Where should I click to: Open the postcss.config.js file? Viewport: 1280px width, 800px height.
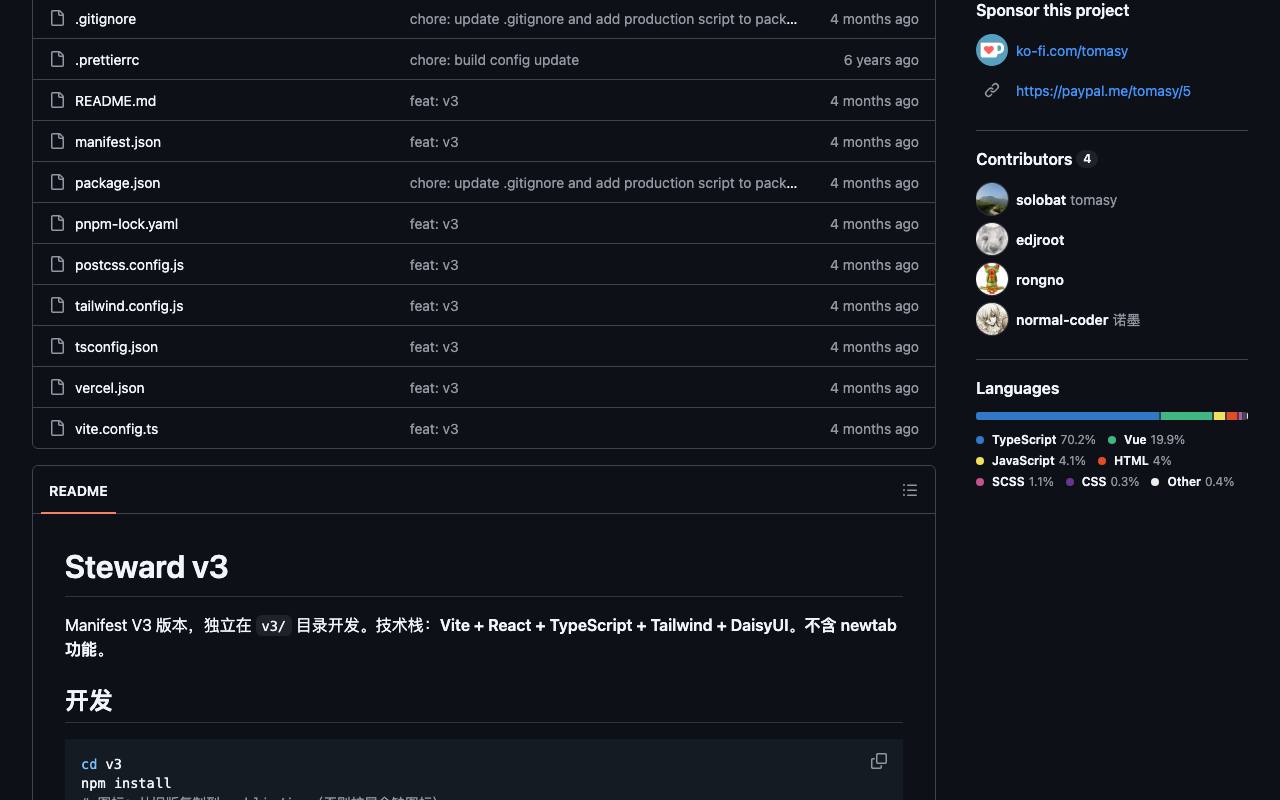[129, 265]
